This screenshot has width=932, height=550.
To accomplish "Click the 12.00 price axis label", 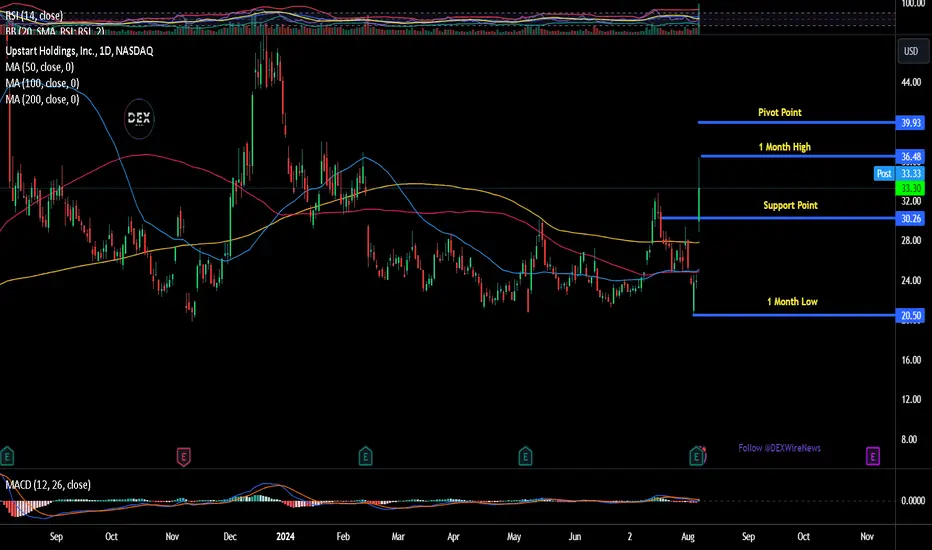I will (x=911, y=399).
